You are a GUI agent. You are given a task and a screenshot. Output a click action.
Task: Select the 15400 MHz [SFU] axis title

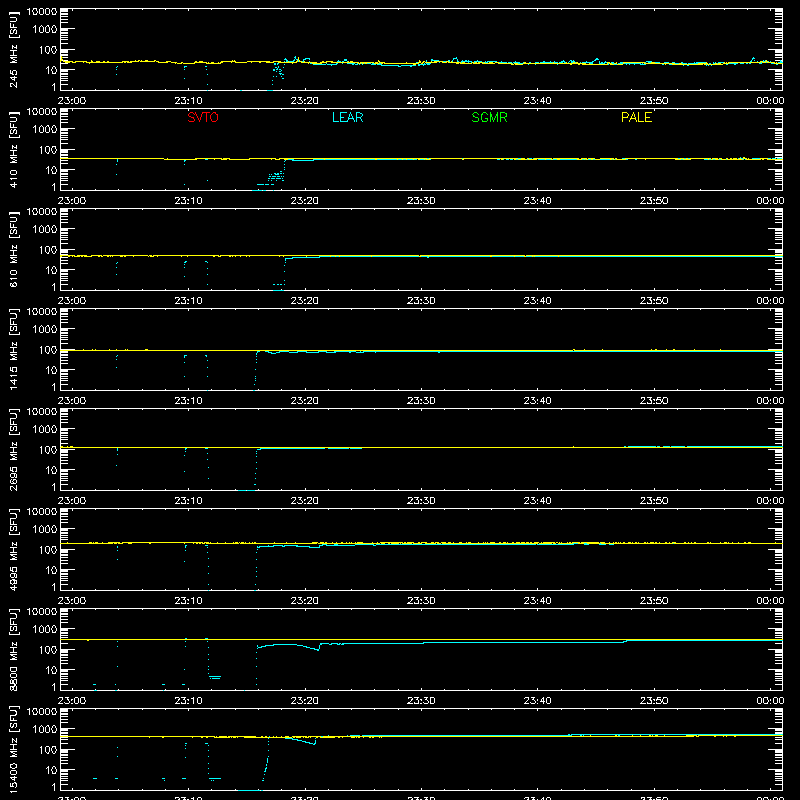click(14, 749)
